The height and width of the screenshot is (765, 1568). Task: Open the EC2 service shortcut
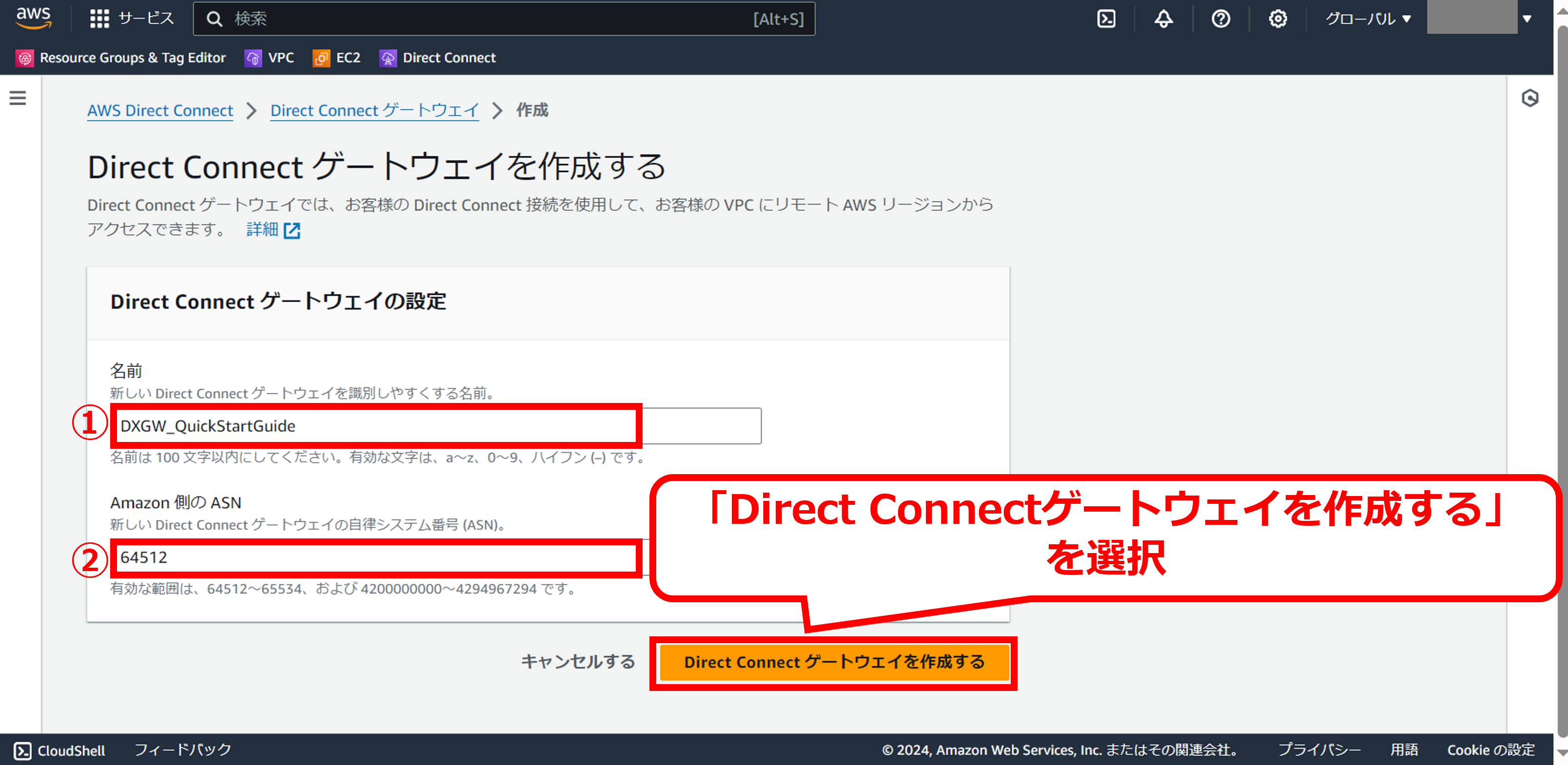[336, 58]
